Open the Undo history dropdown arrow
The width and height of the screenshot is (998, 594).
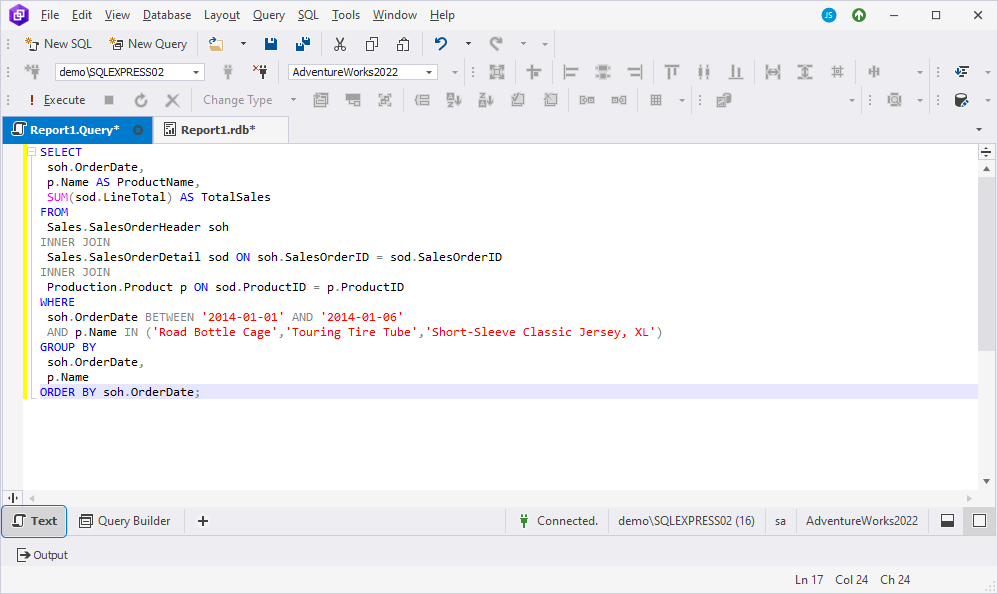click(468, 44)
